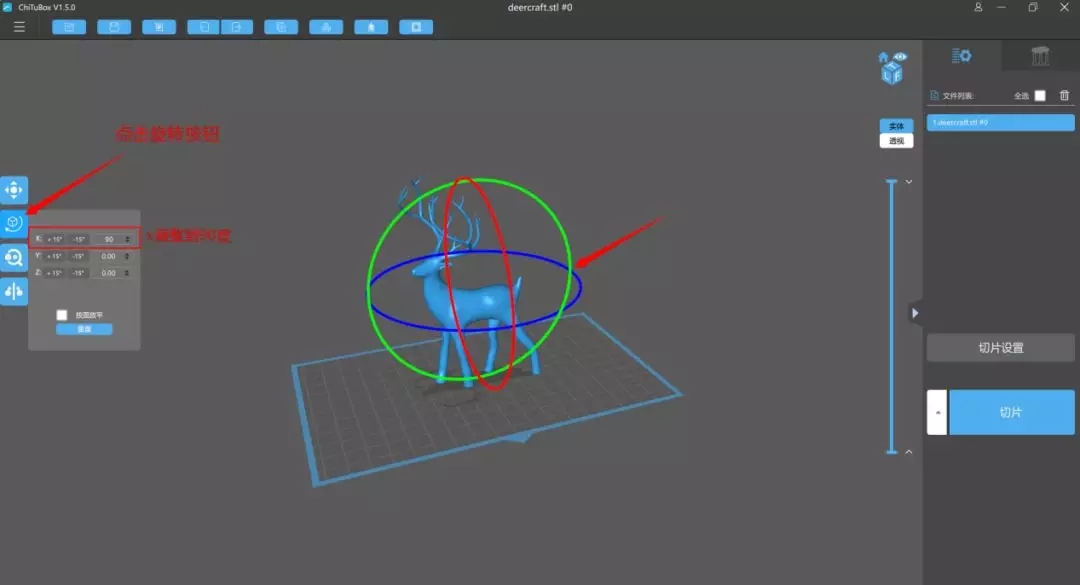The height and width of the screenshot is (585, 1080).
Task: Tick the select-all (全选) checkbox
Action: (x=1040, y=96)
